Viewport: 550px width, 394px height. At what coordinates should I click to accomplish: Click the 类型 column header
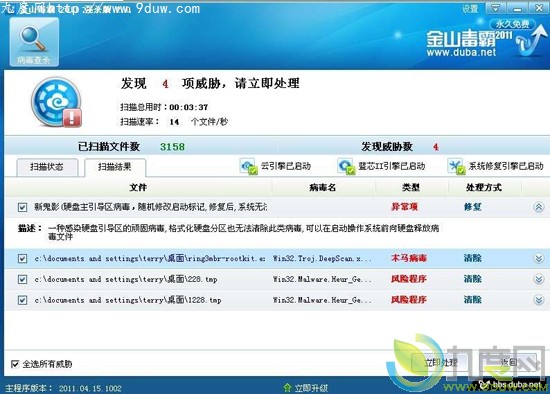click(411, 187)
